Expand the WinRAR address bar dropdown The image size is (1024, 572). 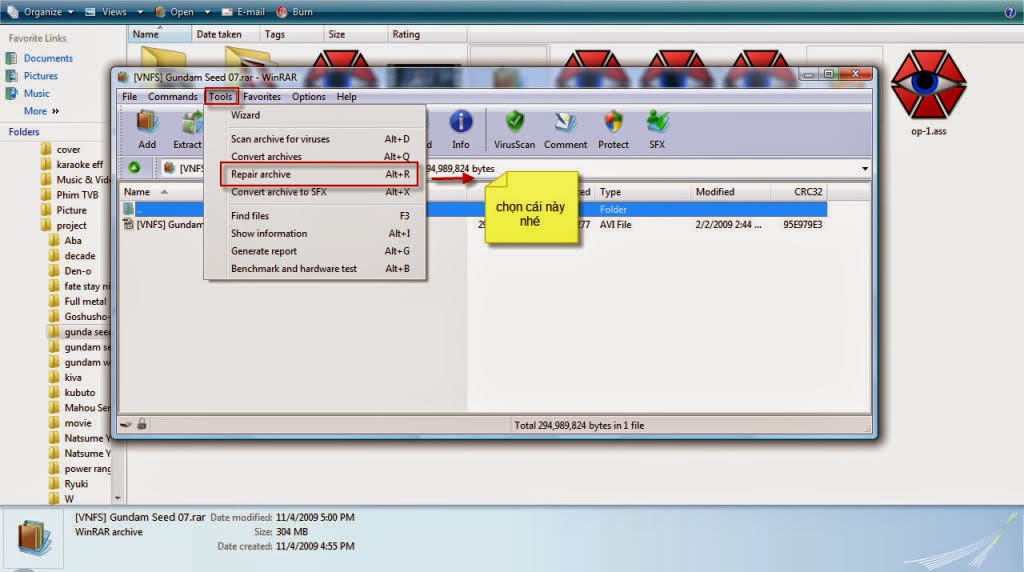point(865,168)
